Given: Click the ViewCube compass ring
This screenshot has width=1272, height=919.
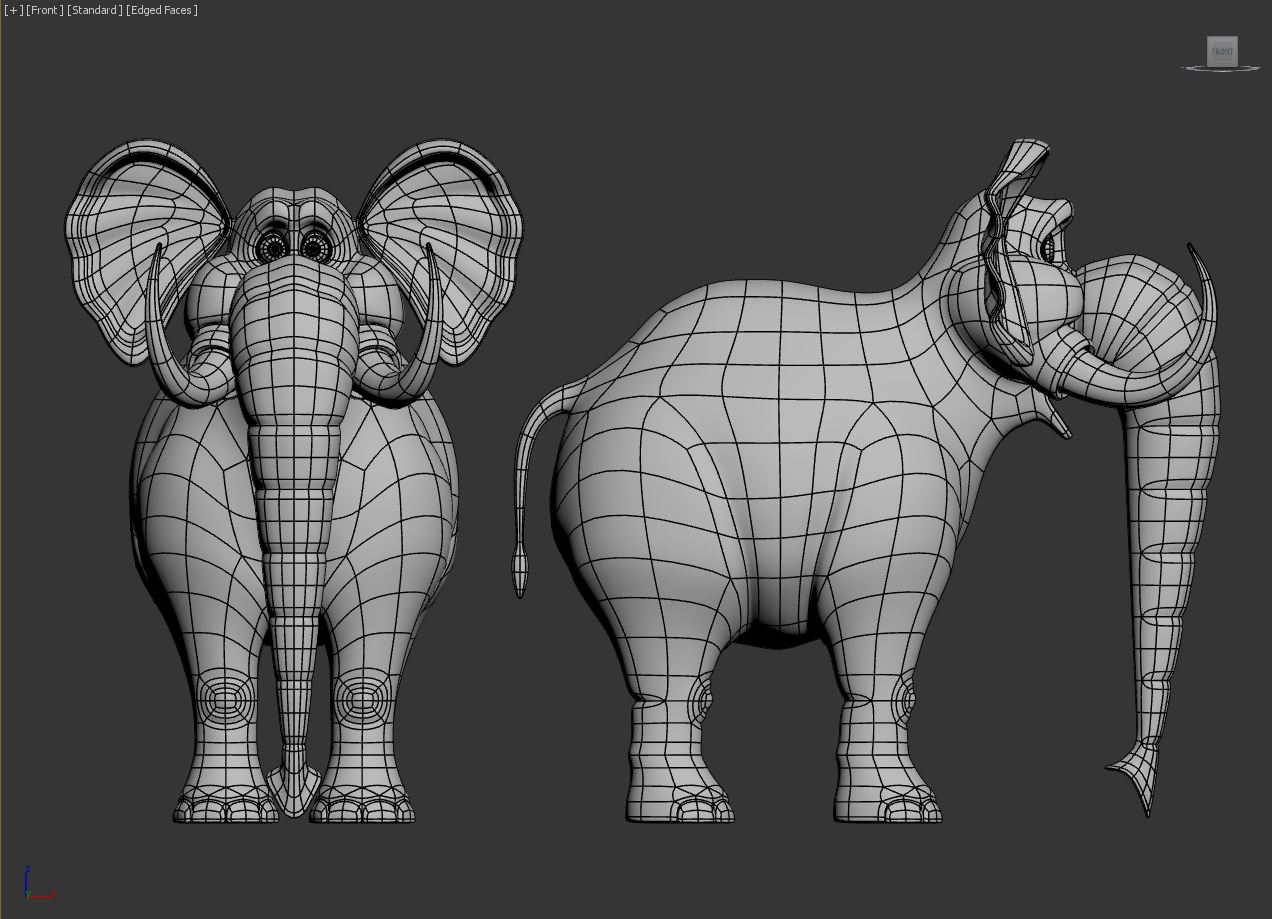Looking at the screenshot, I should pos(1222,68).
